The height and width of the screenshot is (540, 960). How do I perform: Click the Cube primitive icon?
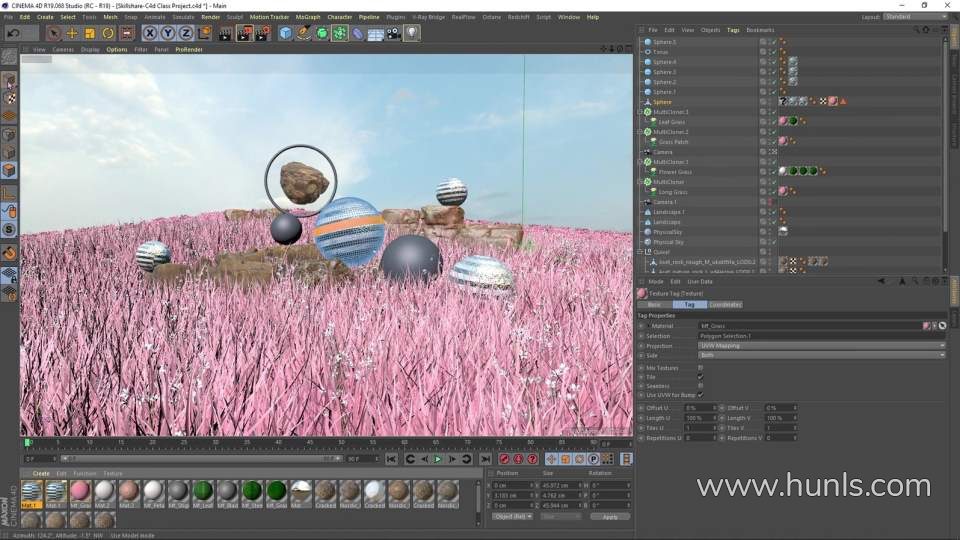click(286, 33)
